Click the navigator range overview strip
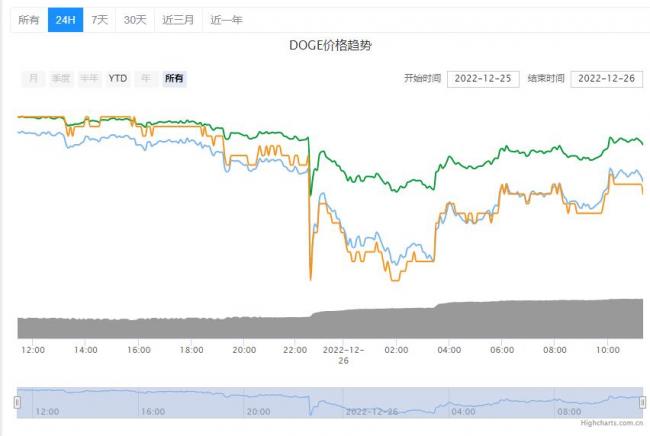 [x=330, y=402]
